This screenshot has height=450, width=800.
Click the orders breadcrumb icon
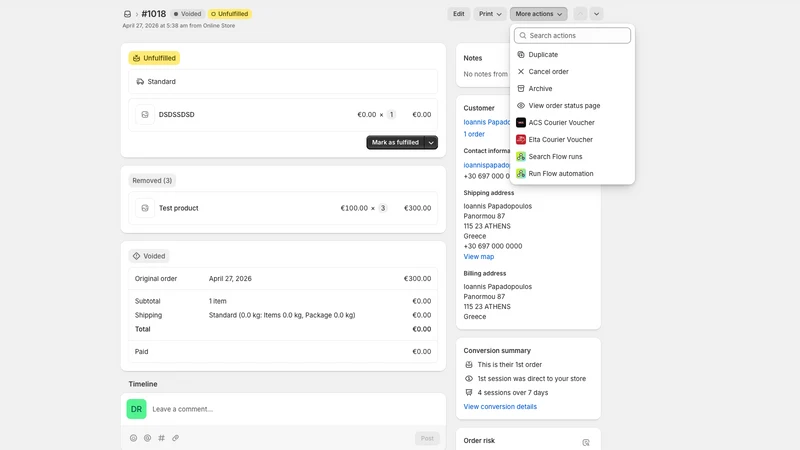pos(127,14)
